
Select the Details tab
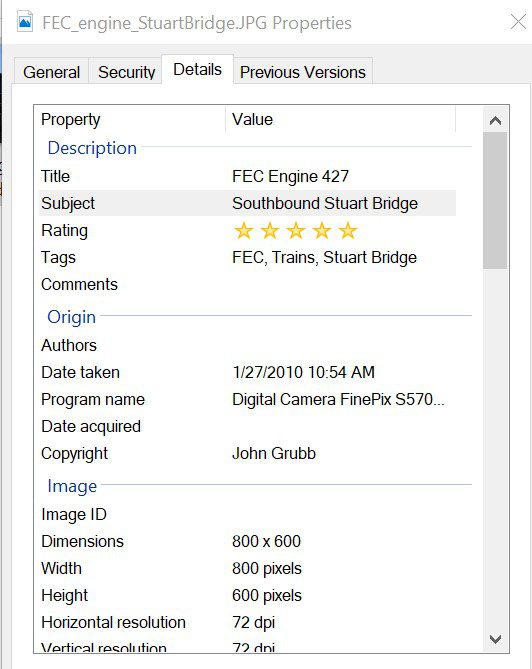198,69
